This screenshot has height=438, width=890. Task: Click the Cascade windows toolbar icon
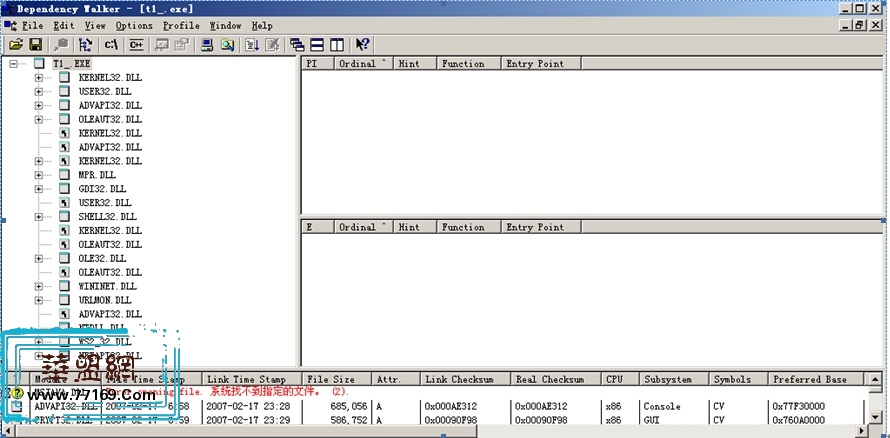(297, 44)
